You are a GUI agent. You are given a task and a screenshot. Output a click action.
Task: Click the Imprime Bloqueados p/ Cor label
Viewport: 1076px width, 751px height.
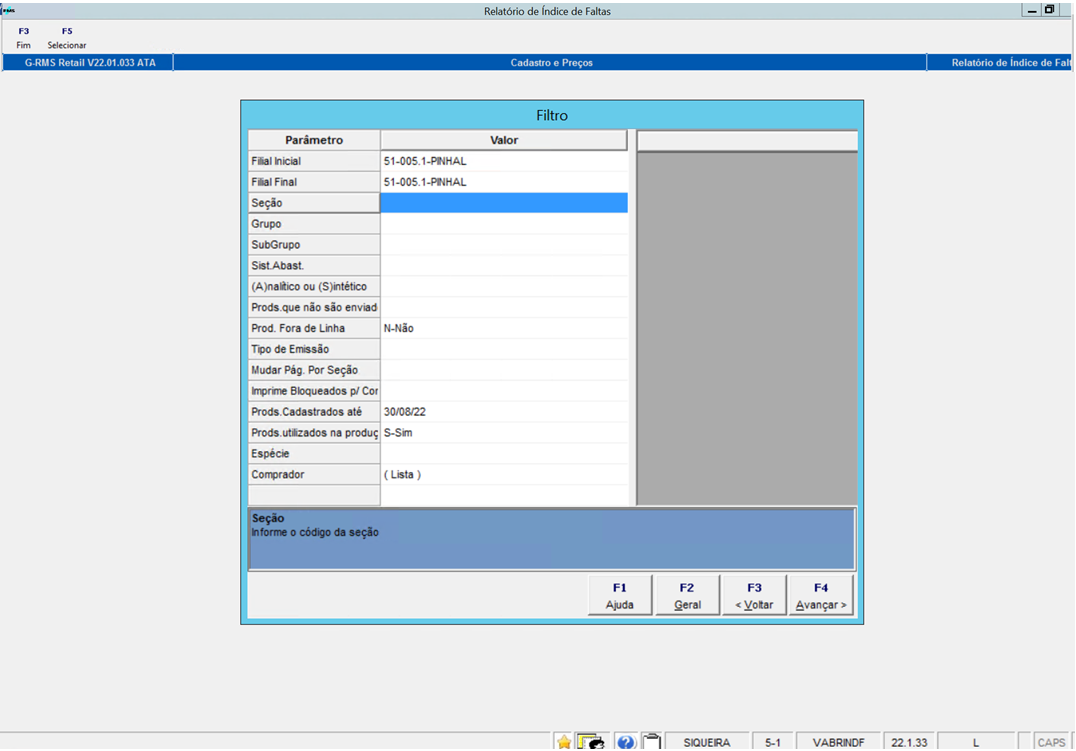(x=314, y=391)
